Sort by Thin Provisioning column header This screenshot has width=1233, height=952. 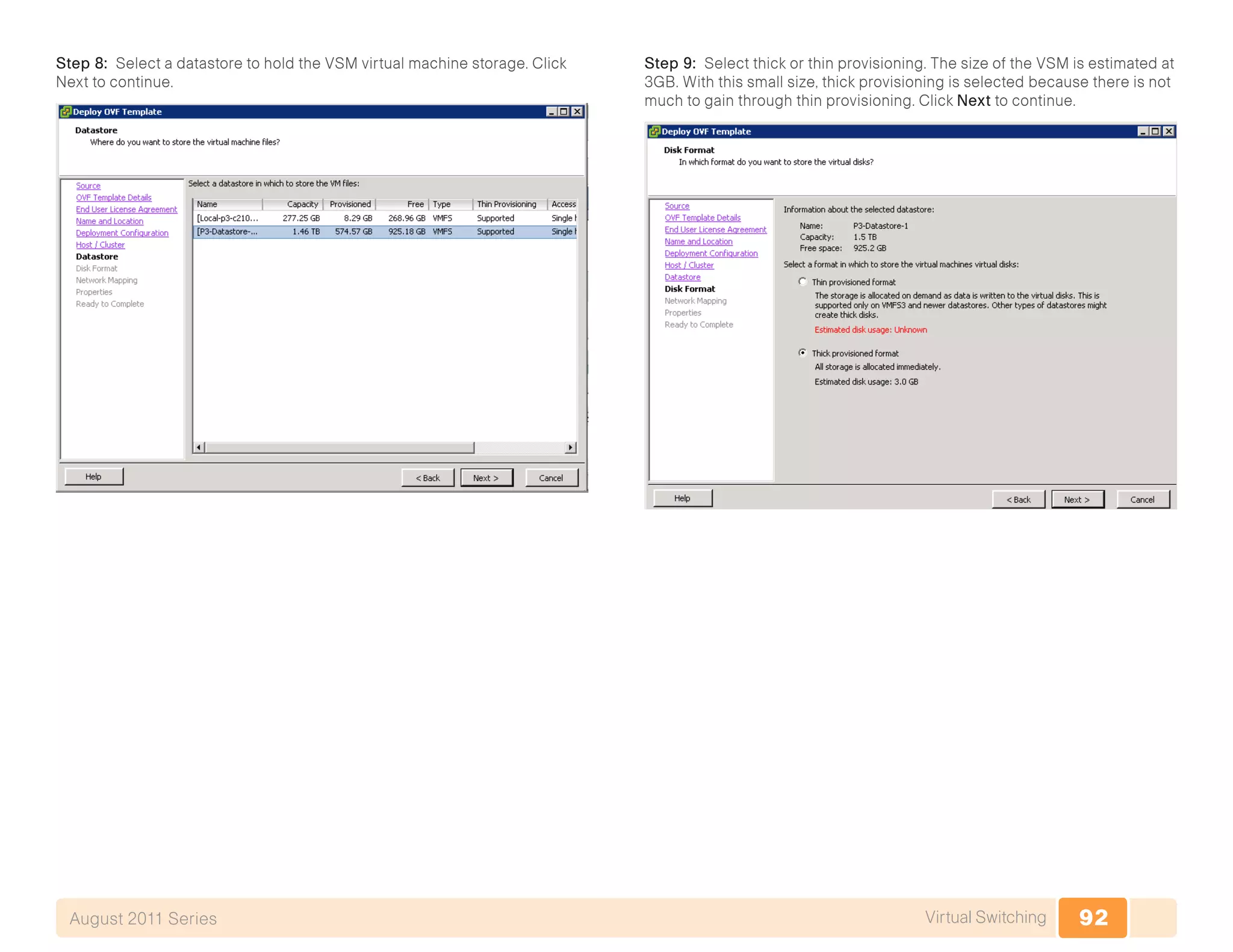pos(509,205)
